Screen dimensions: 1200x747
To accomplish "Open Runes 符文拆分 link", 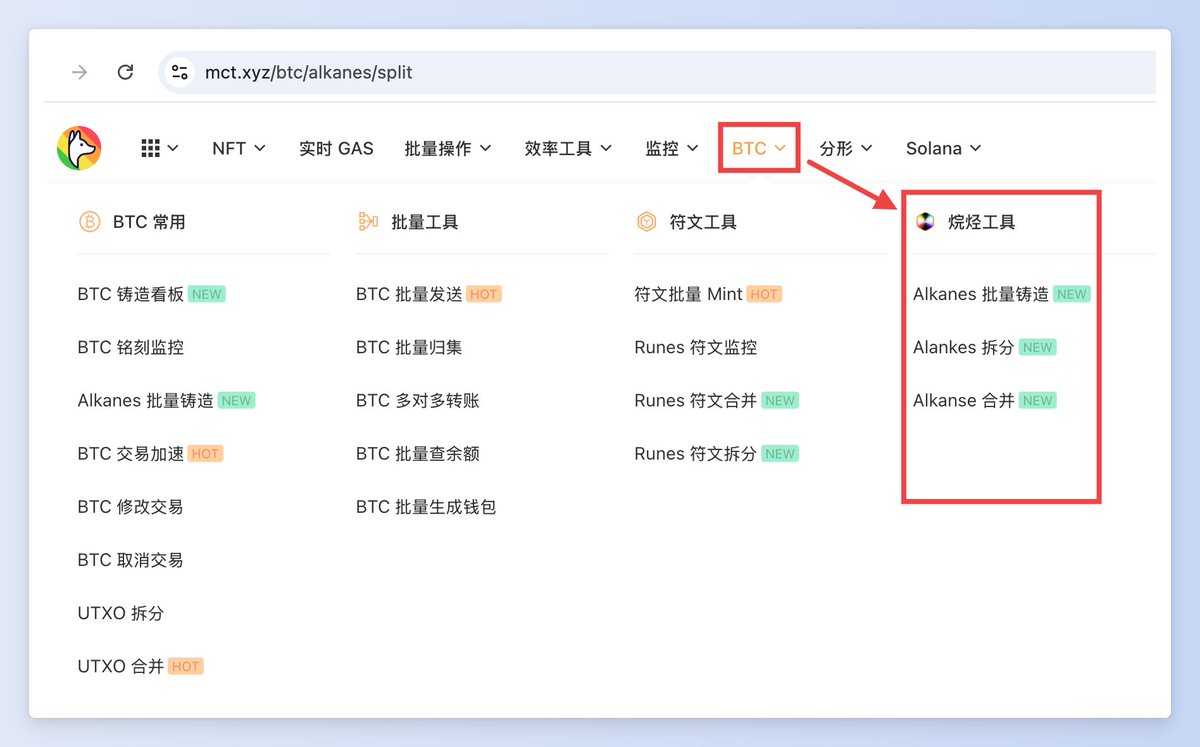I will click(x=696, y=453).
